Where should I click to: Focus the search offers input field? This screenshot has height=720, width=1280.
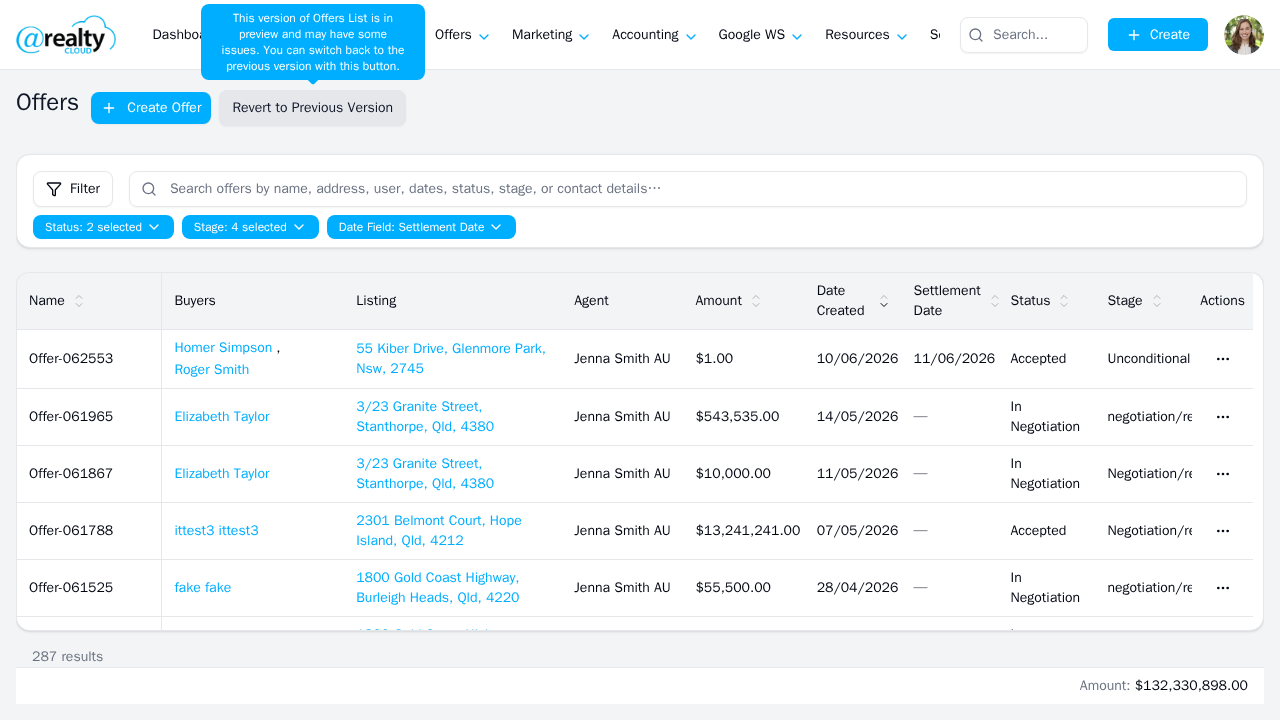coord(688,189)
